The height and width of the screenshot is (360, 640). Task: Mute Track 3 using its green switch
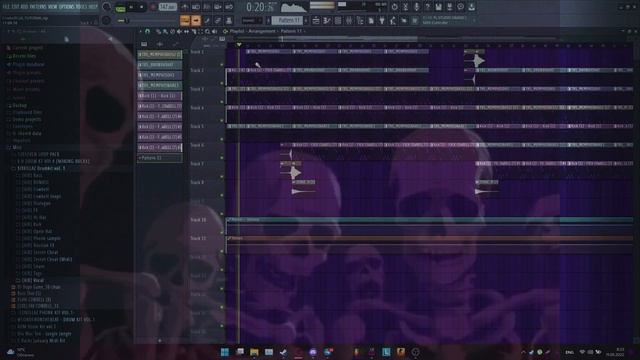[222, 102]
